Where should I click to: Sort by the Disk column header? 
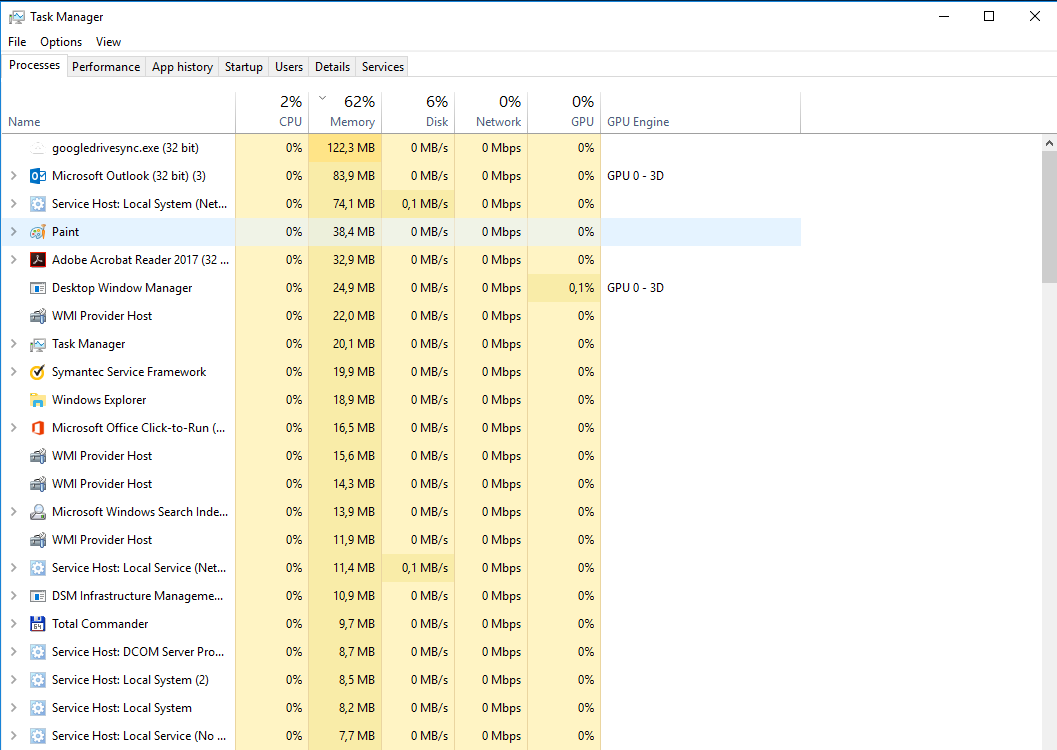[x=419, y=113]
